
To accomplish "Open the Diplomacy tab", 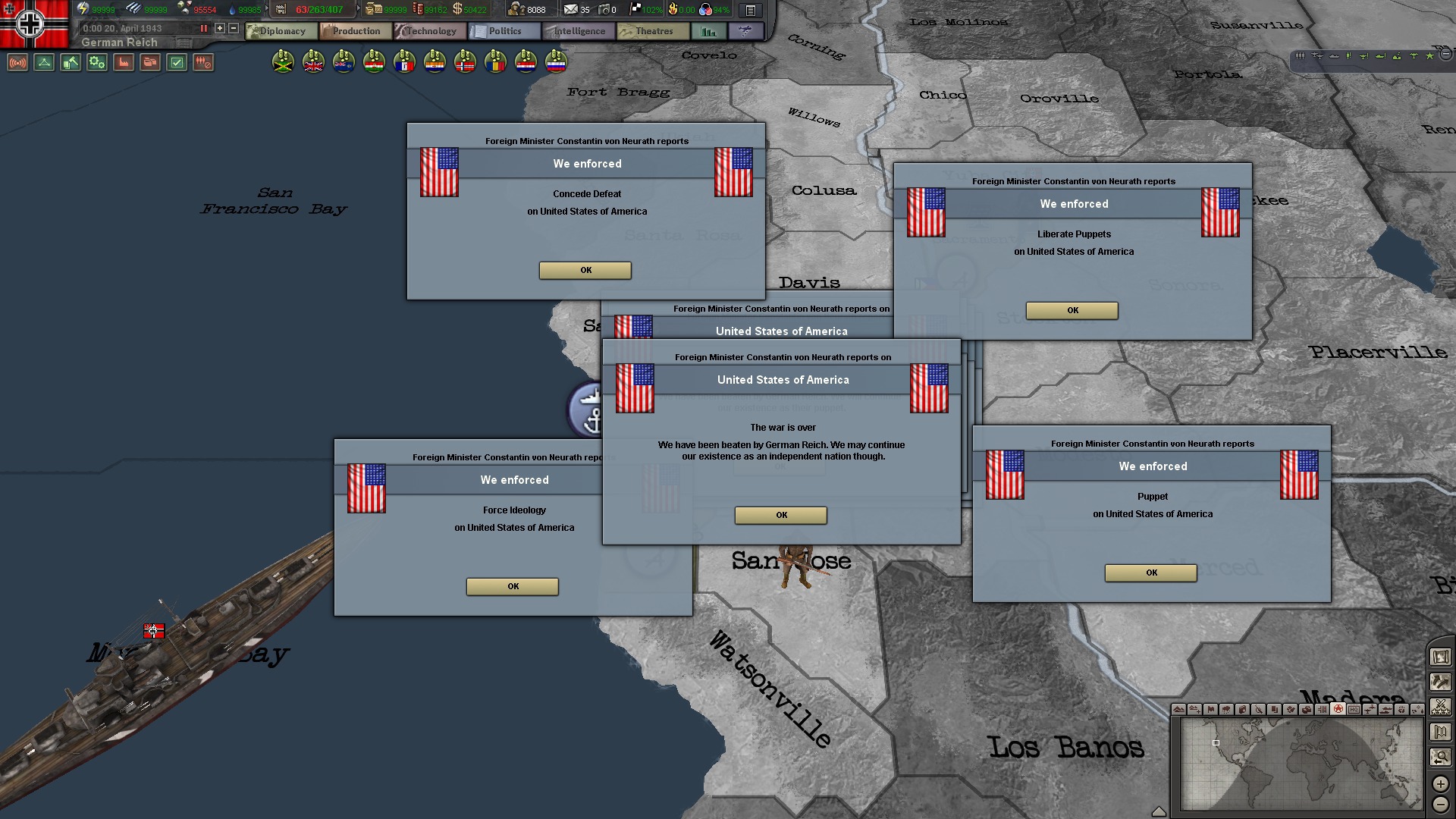I will tap(281, 31).
